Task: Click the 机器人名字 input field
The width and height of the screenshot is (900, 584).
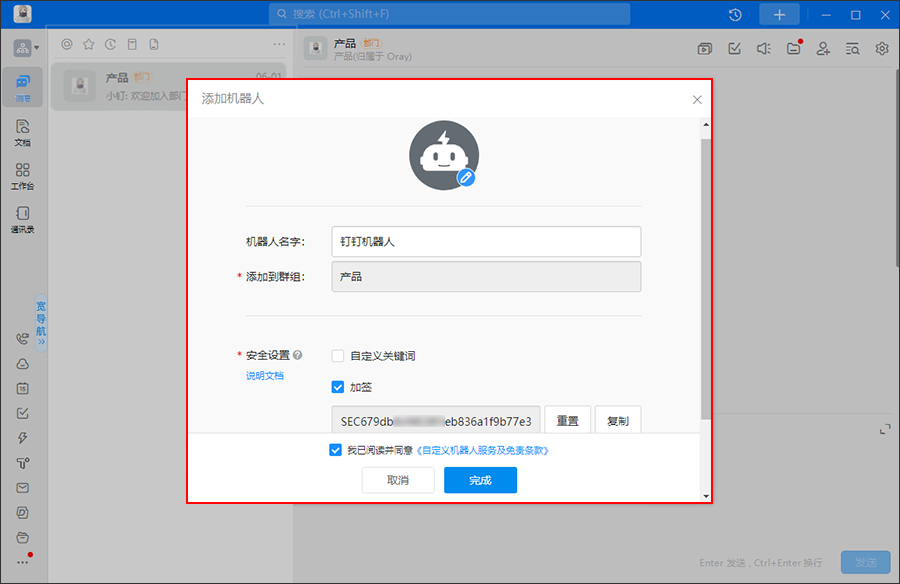Action: click(486, 242)
